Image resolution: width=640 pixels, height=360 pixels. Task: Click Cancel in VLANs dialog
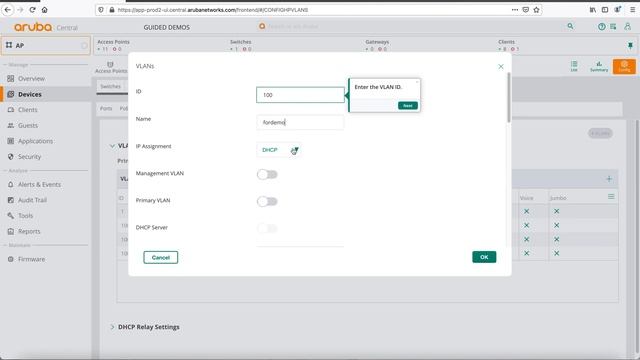click(x=161, y=258)
